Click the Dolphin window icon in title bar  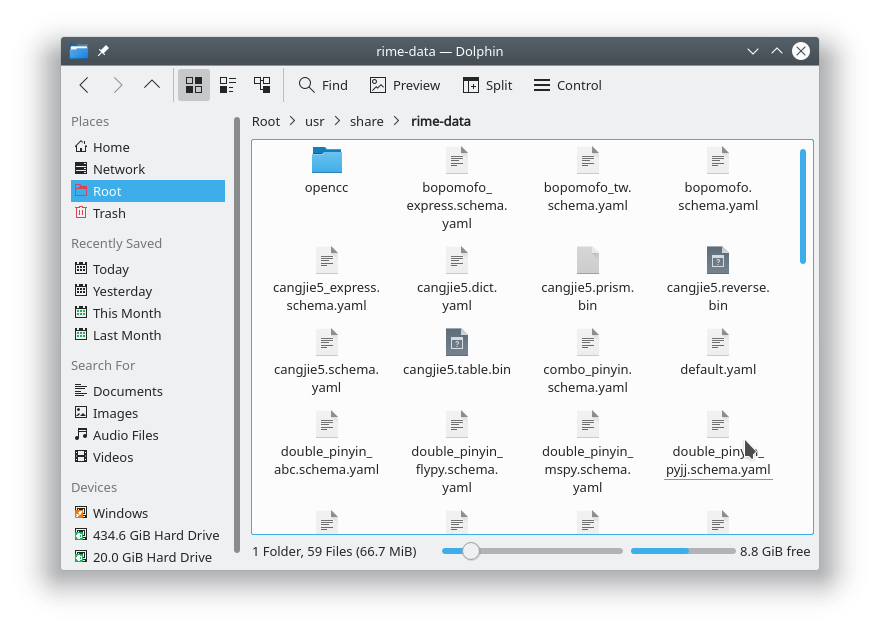pyautogui.click(x=79, y=51)
